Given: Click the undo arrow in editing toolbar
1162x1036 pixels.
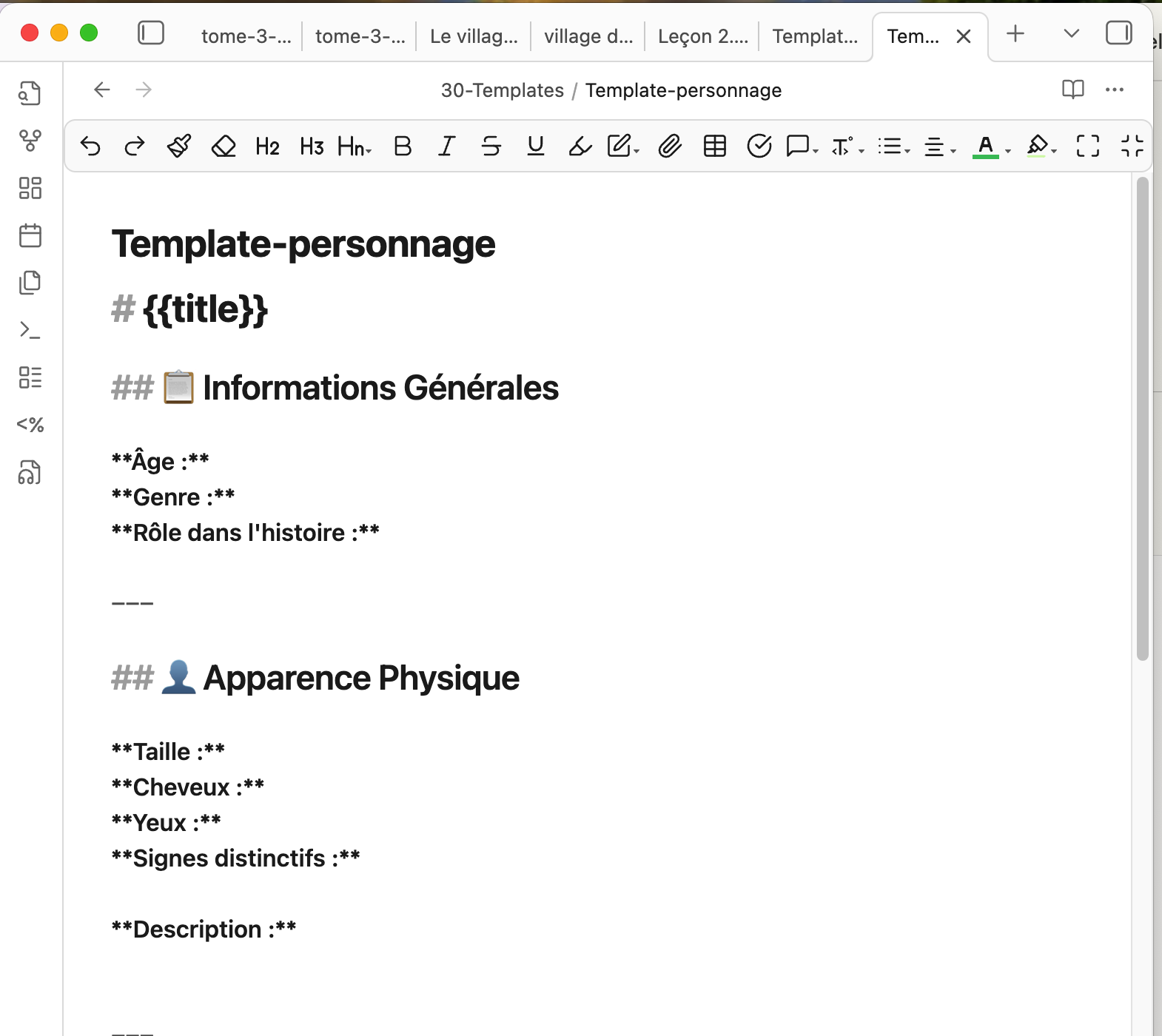Looking at the screenshot, I should click(x=90, y=147).
